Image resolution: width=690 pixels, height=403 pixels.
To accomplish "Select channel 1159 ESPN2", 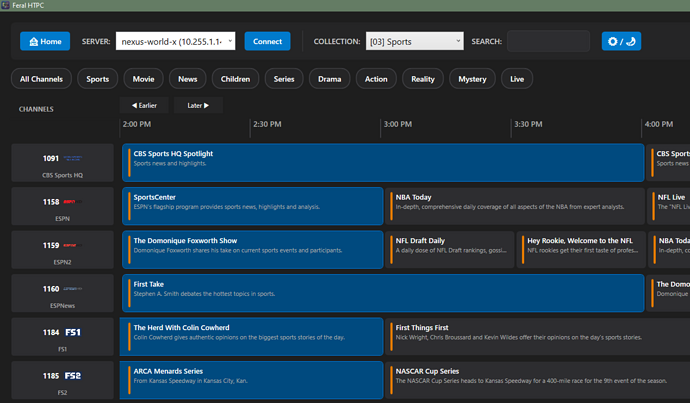I will pyautogui.click(x=62, y=250).
